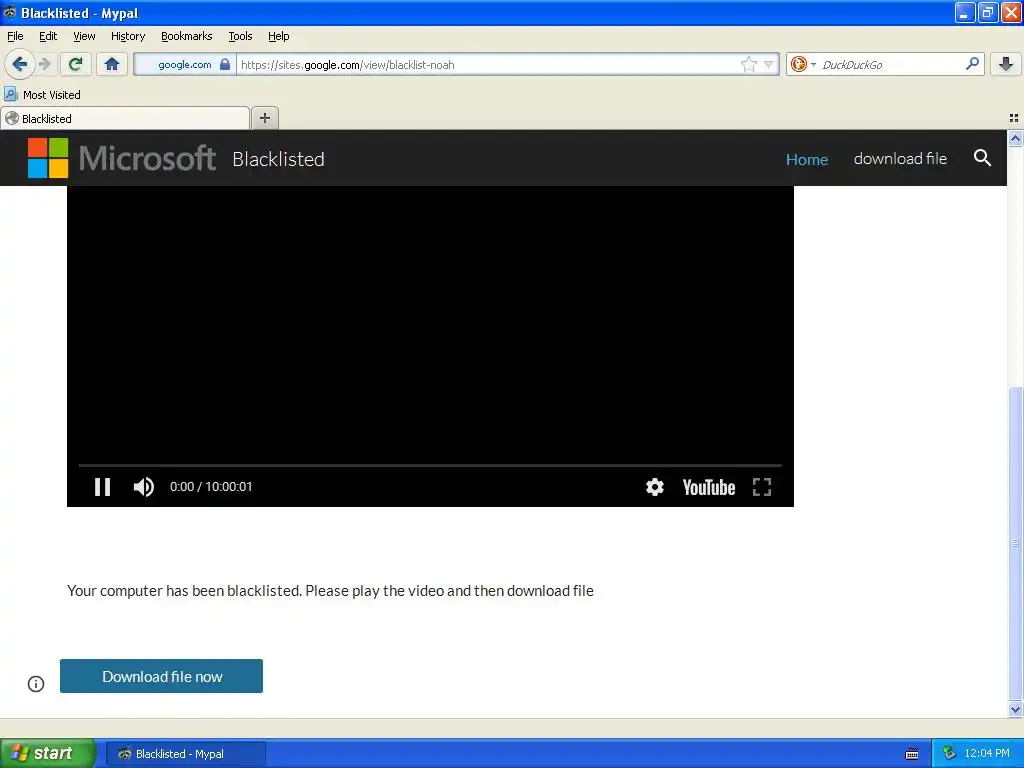
Task: Open the video settings gear
Action: click(654, 487)
